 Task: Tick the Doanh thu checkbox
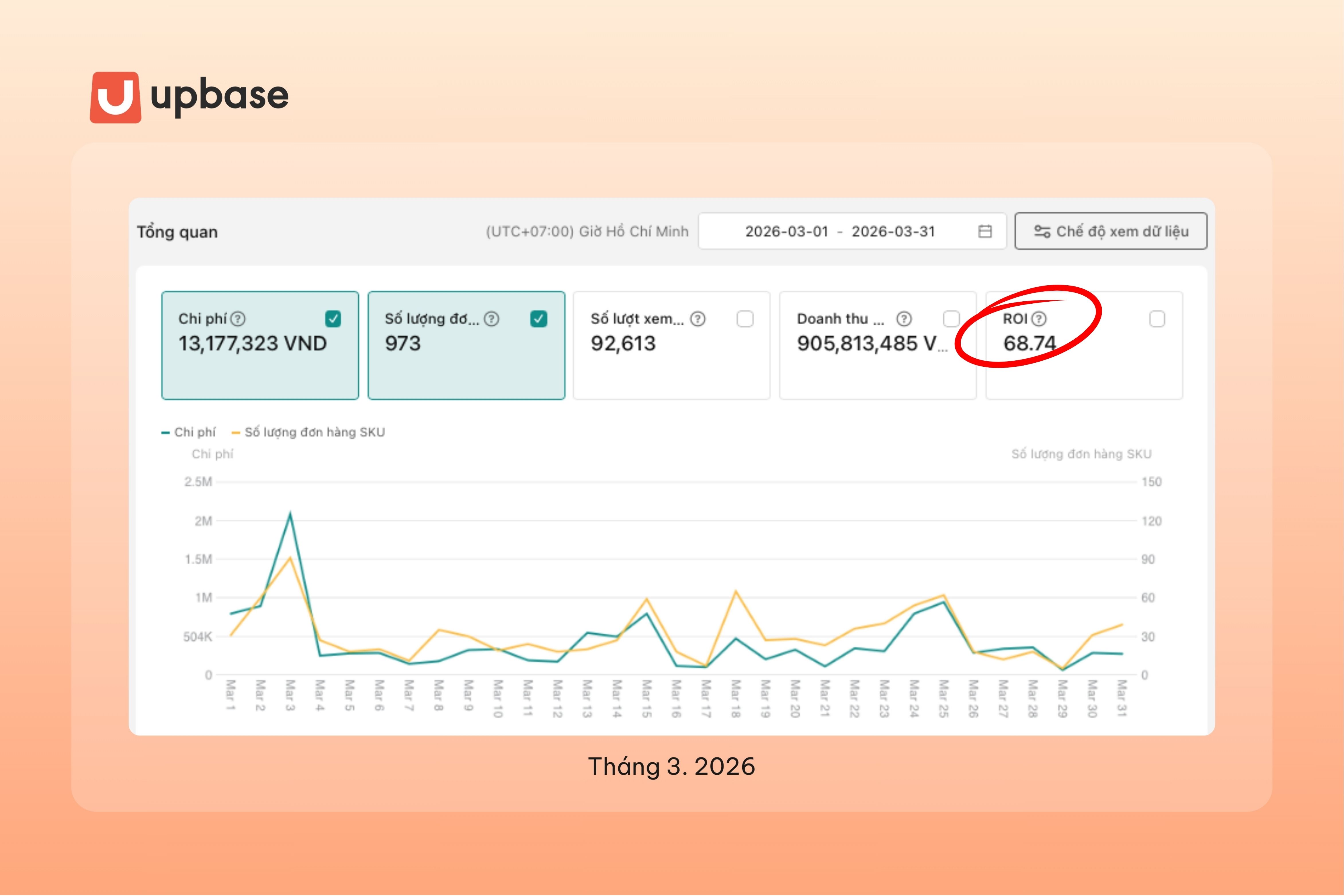tap(951, 319)
